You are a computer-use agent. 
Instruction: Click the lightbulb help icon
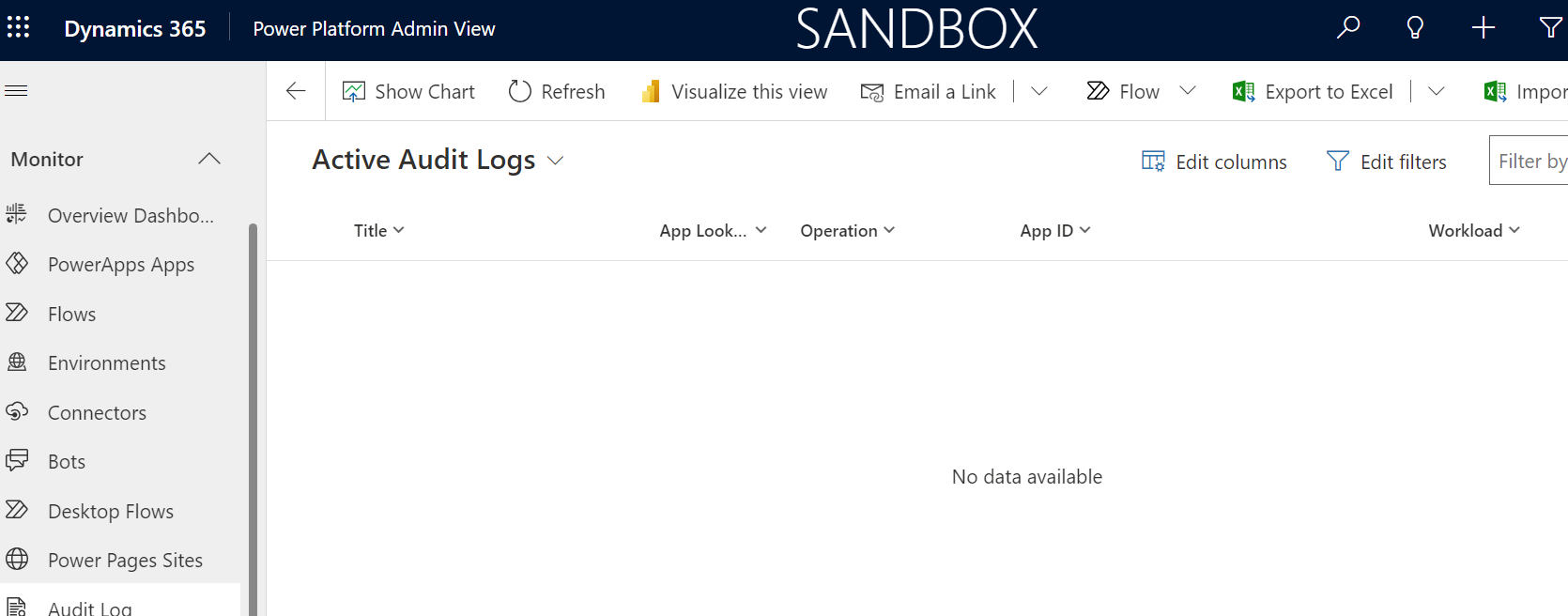pos(1415,27)
